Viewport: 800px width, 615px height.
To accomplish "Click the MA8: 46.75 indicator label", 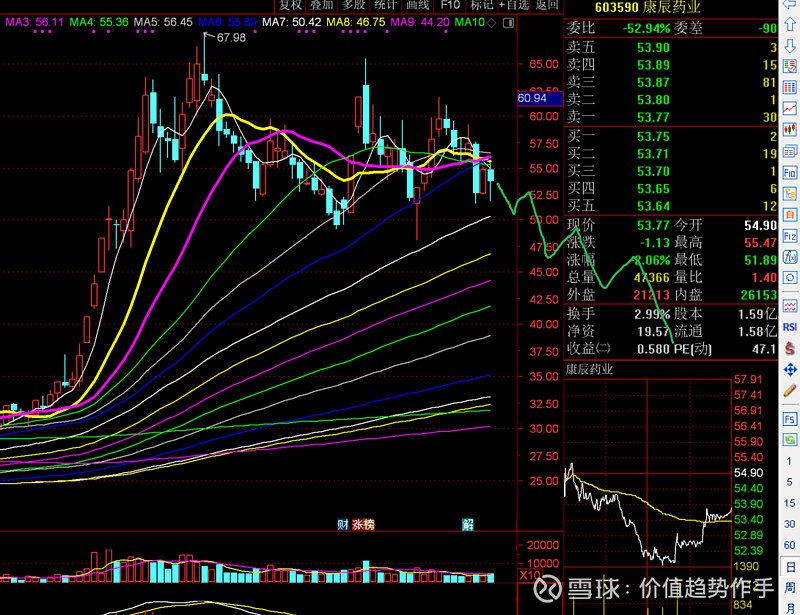I will [x=356, y=22].
